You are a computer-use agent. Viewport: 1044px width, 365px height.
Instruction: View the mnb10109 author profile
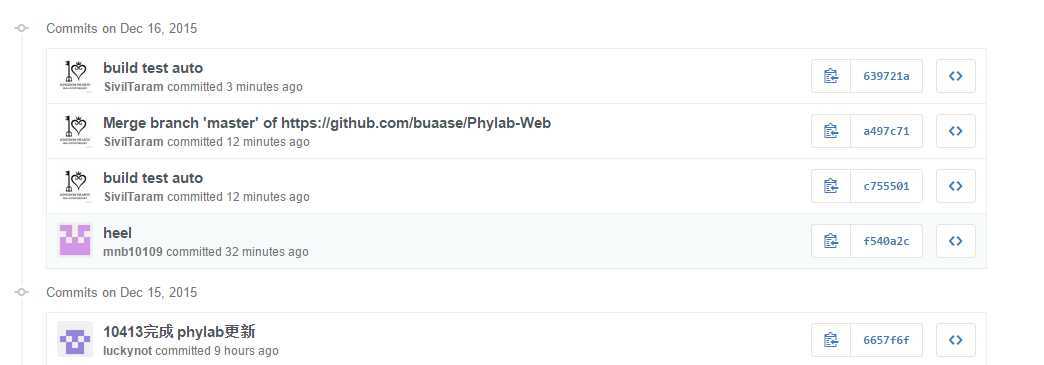point(133,252)
